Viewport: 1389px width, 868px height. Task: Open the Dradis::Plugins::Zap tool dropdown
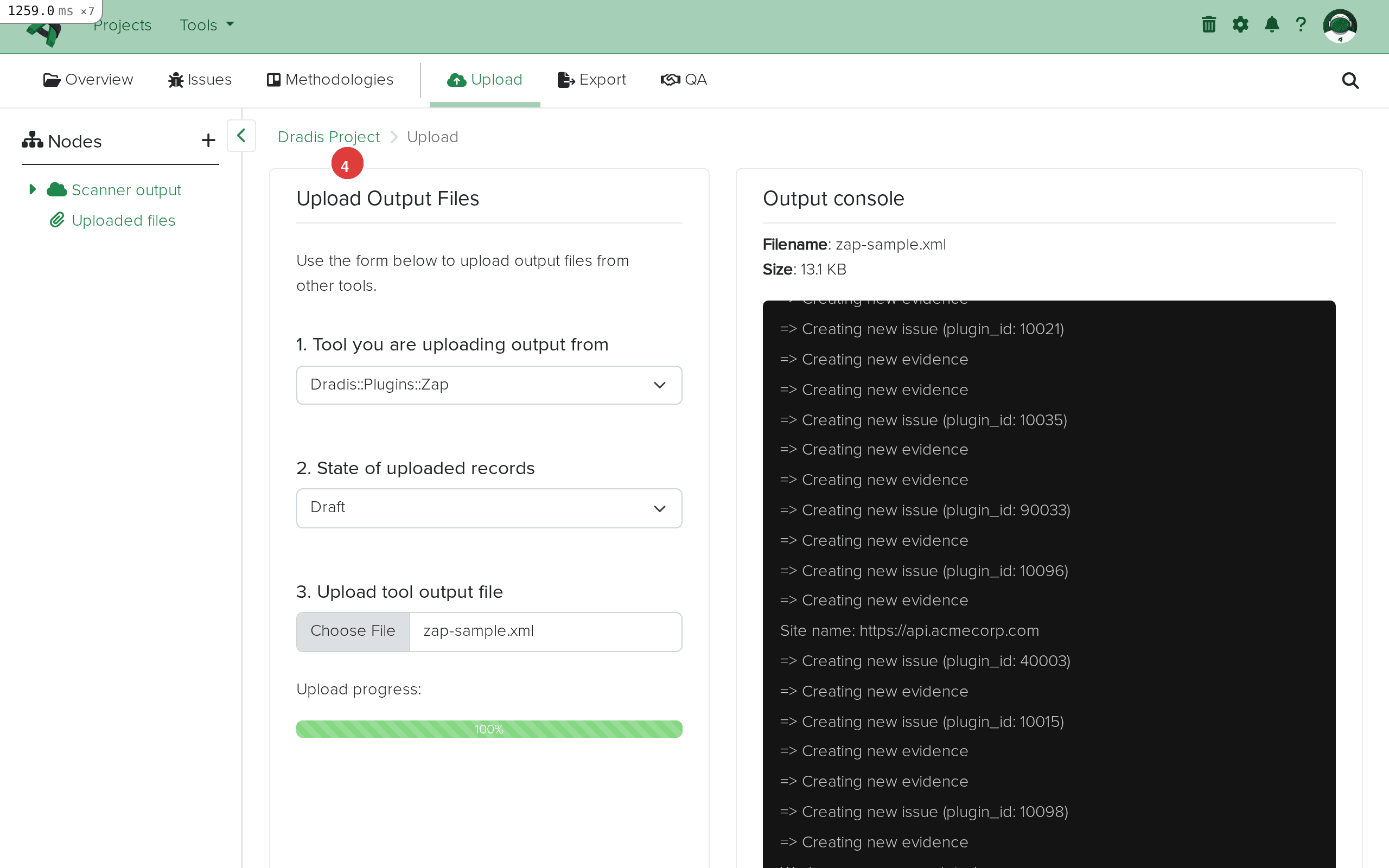(x=488, y=385)
